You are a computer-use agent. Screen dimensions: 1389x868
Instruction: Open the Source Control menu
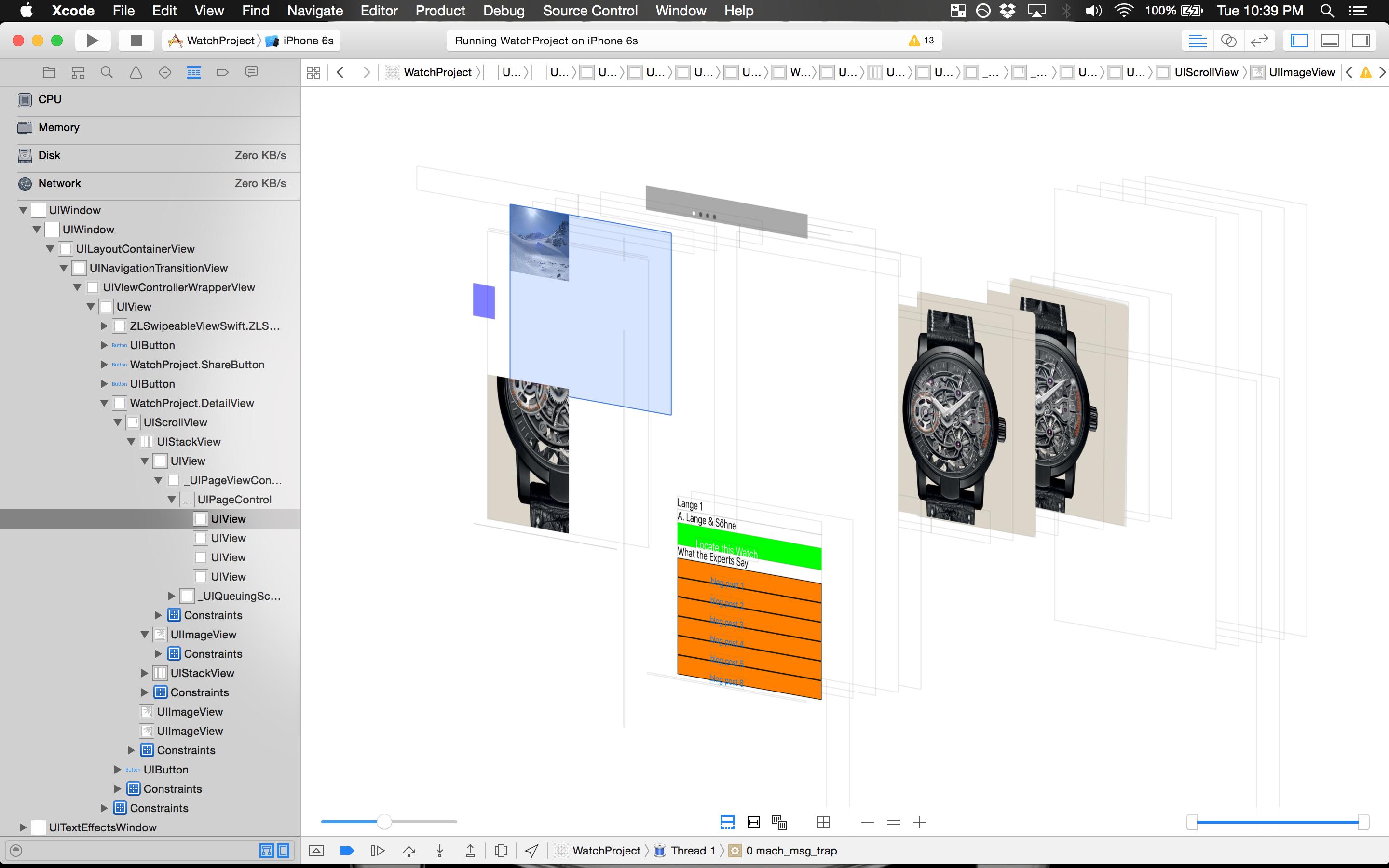tap(590, 10)
